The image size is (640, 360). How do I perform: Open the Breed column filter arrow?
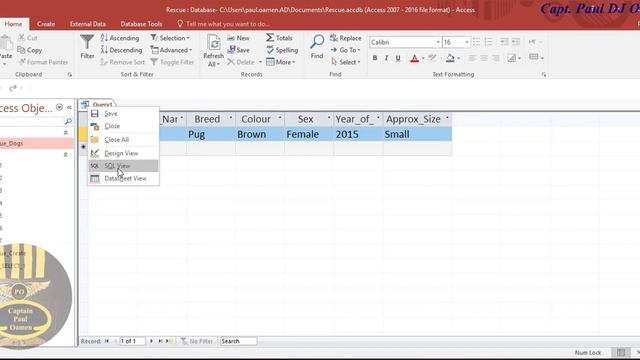click(x=231, y=118)
